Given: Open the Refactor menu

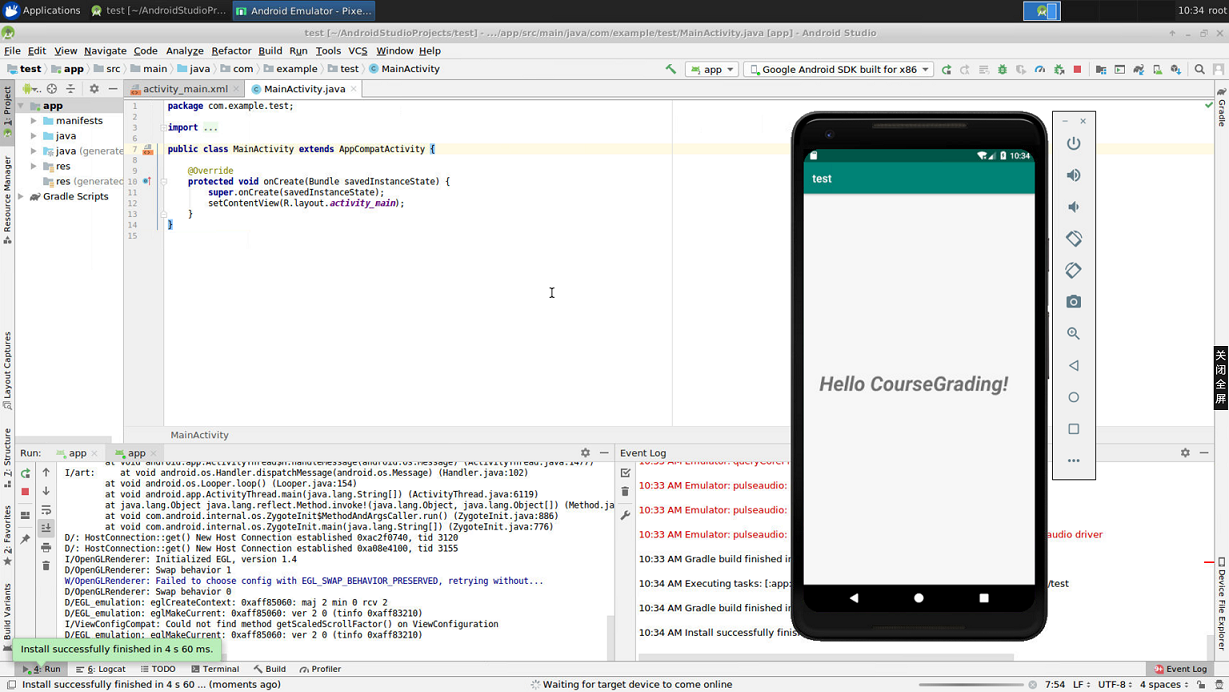Looking at the screenshot, I should [231, 51].
